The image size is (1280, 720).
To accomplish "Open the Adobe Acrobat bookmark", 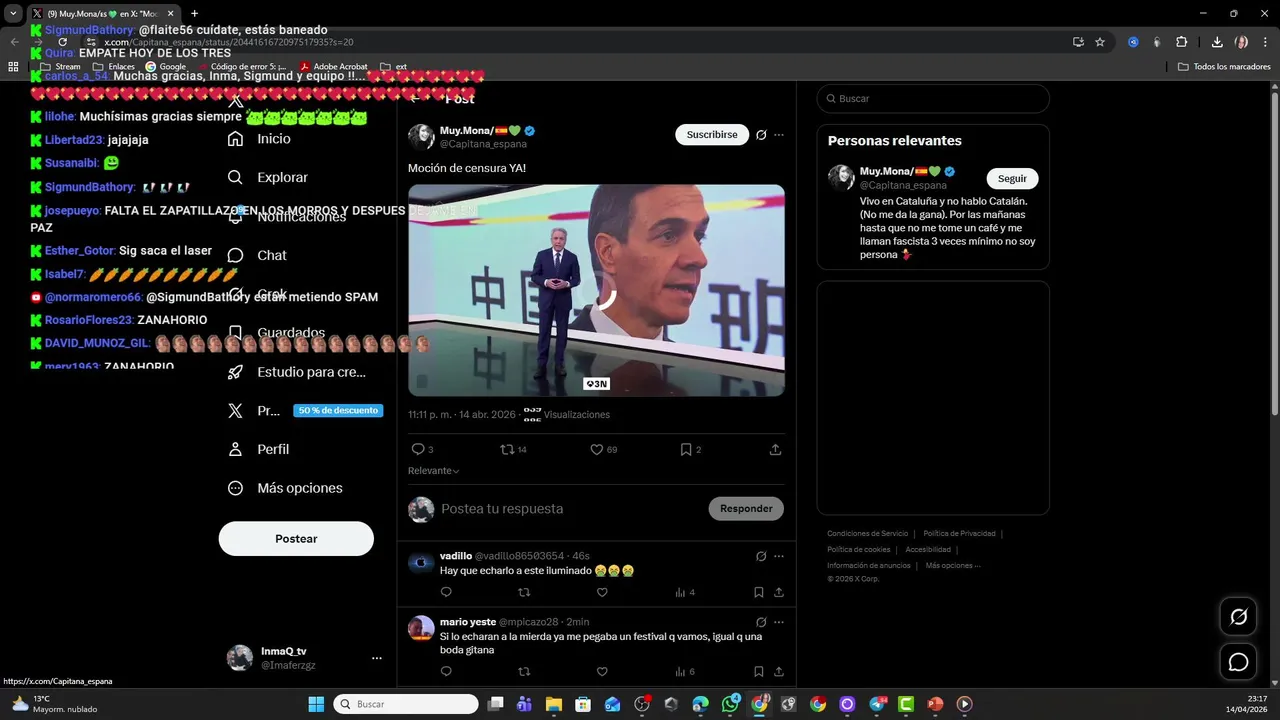I will [x=333, y=67].
